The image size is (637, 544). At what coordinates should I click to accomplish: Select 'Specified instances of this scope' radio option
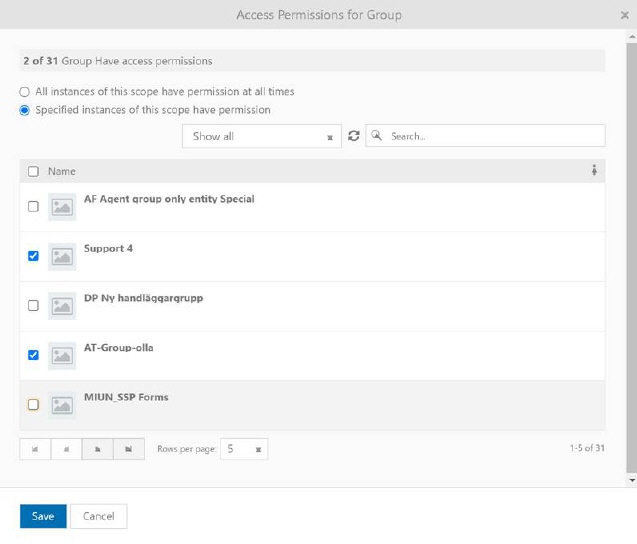click(25, 110)
